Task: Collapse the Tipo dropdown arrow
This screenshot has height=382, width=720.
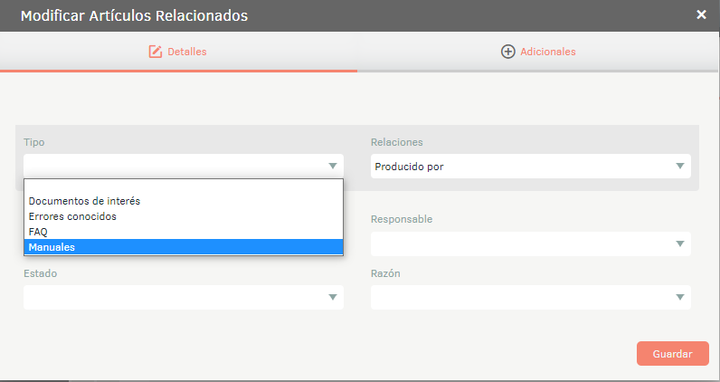Action: pos(333,166)
